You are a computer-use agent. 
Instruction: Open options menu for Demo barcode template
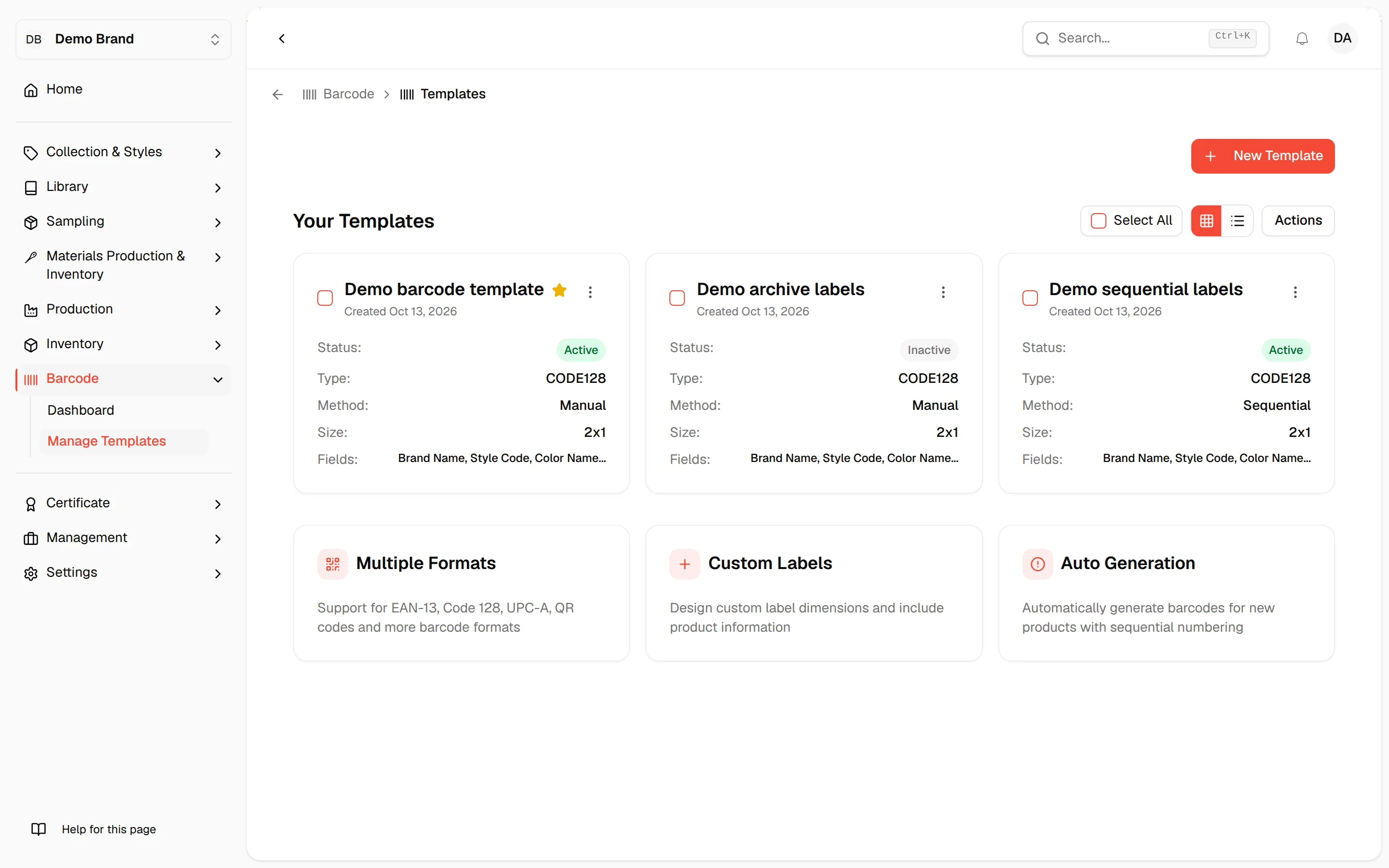[x=590, y=292]
